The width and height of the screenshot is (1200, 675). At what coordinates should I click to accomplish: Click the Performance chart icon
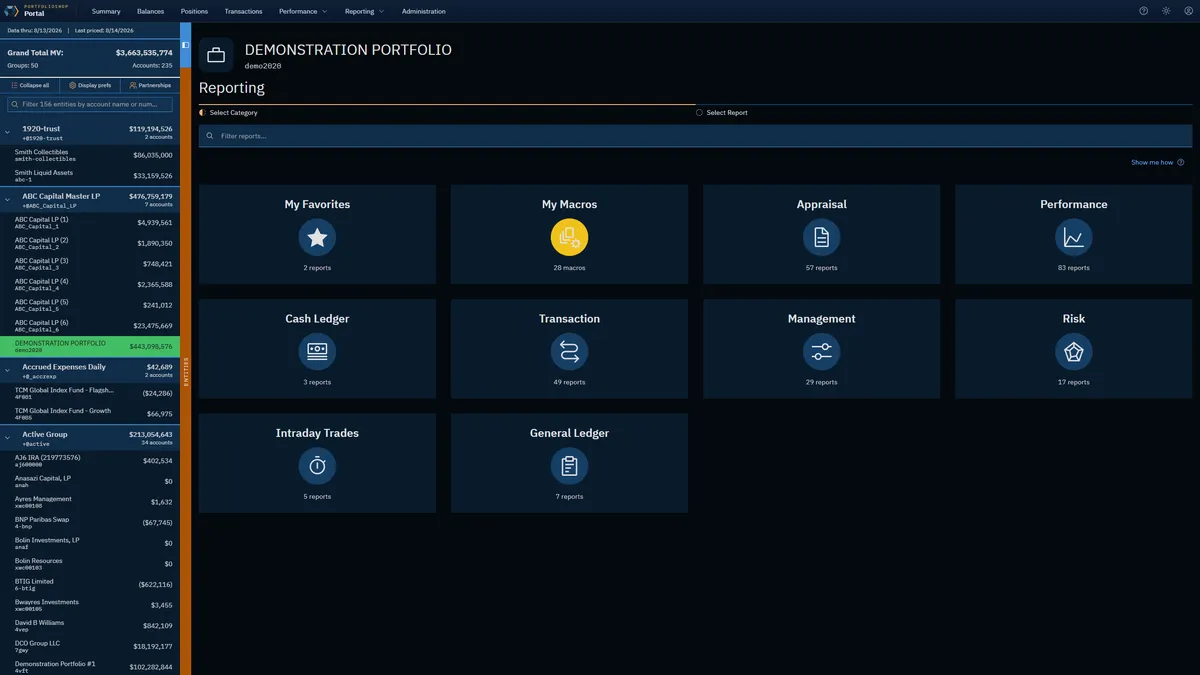pyautogui.click(x=1073, y=238)
